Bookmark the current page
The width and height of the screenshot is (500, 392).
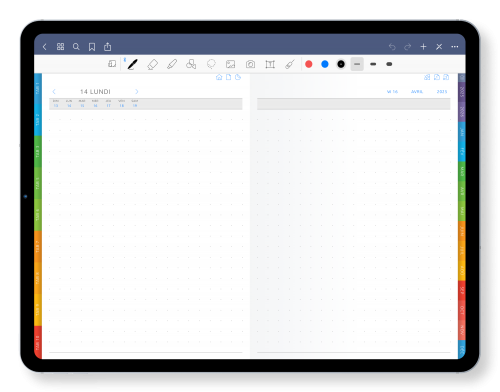pyautogui.click(x=92, y=47)
